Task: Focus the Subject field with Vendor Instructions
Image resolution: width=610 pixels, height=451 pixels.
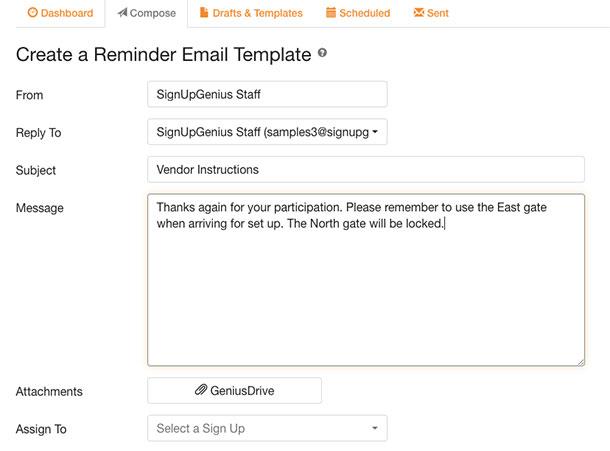Action: click(x=366, y=170)
